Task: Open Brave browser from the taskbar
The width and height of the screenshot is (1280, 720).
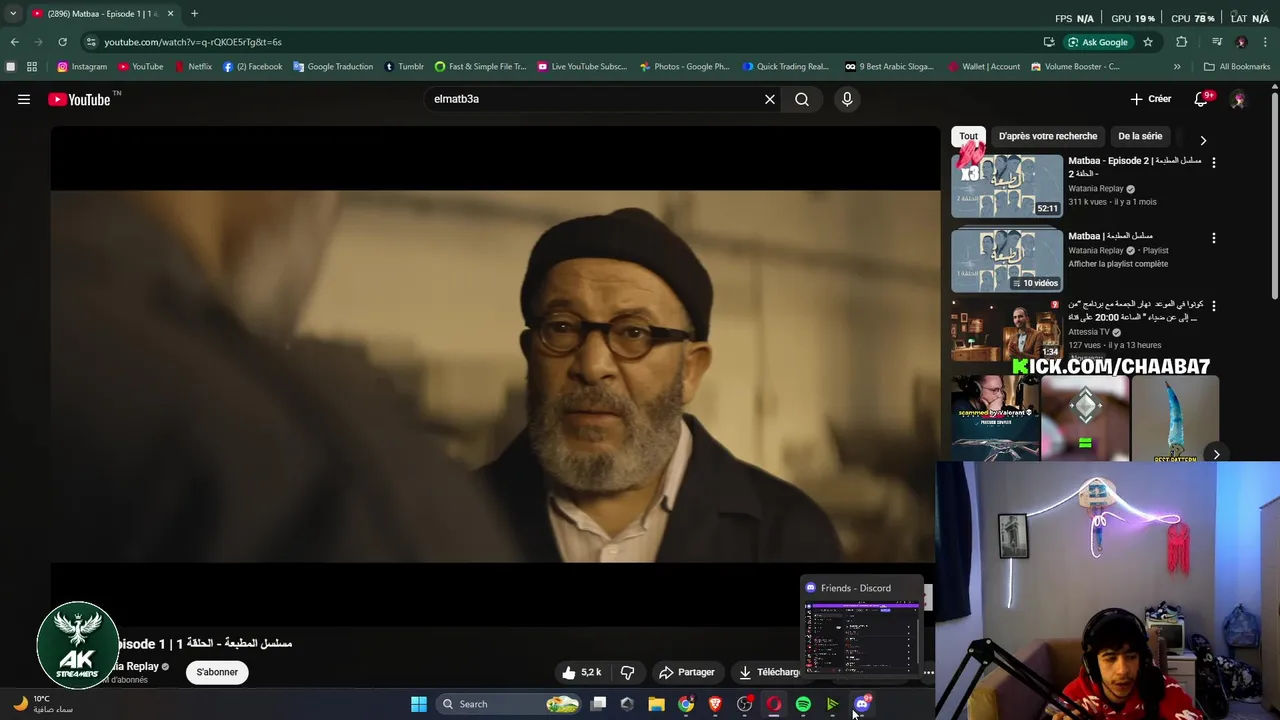Action: [715, 704]
